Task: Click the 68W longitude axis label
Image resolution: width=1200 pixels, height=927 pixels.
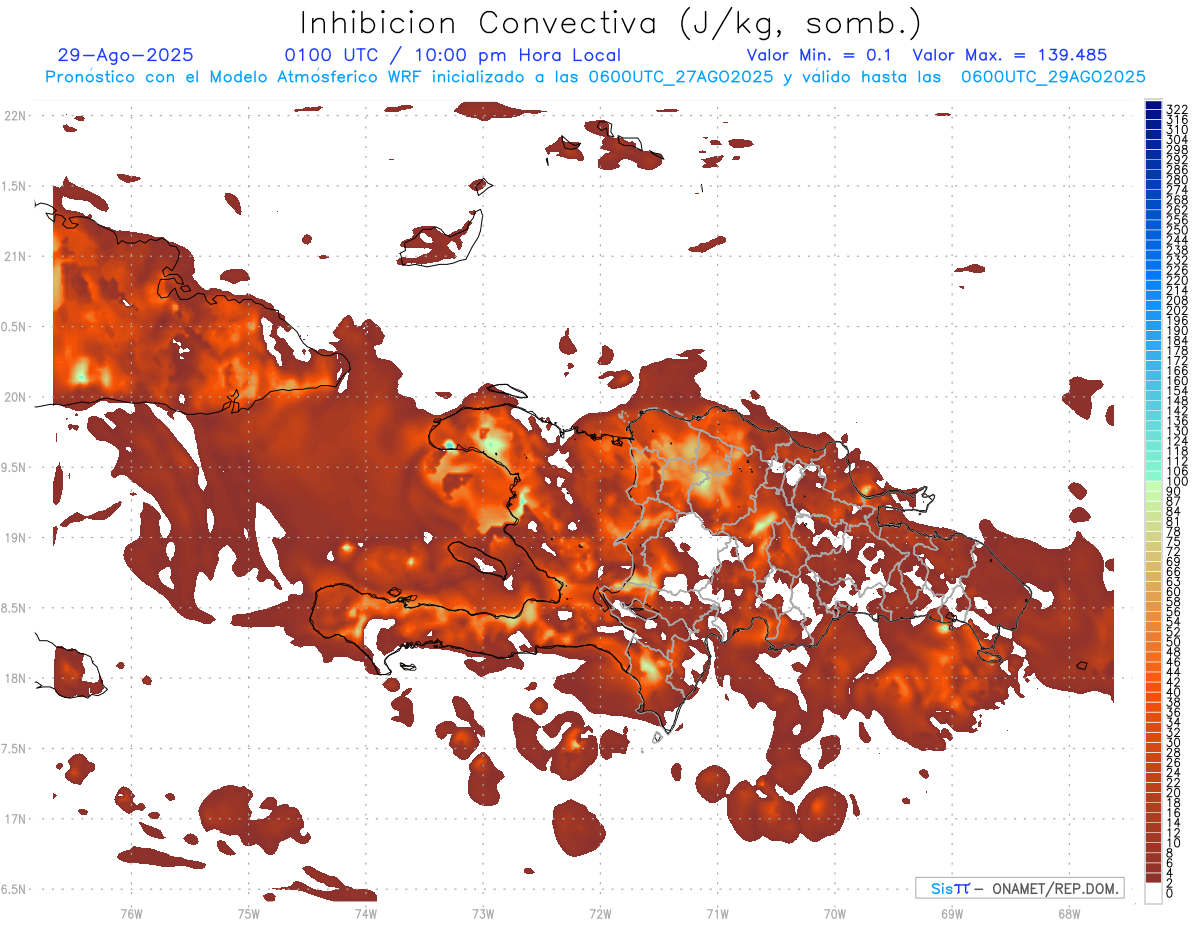Action: (x=1068, y=913)
